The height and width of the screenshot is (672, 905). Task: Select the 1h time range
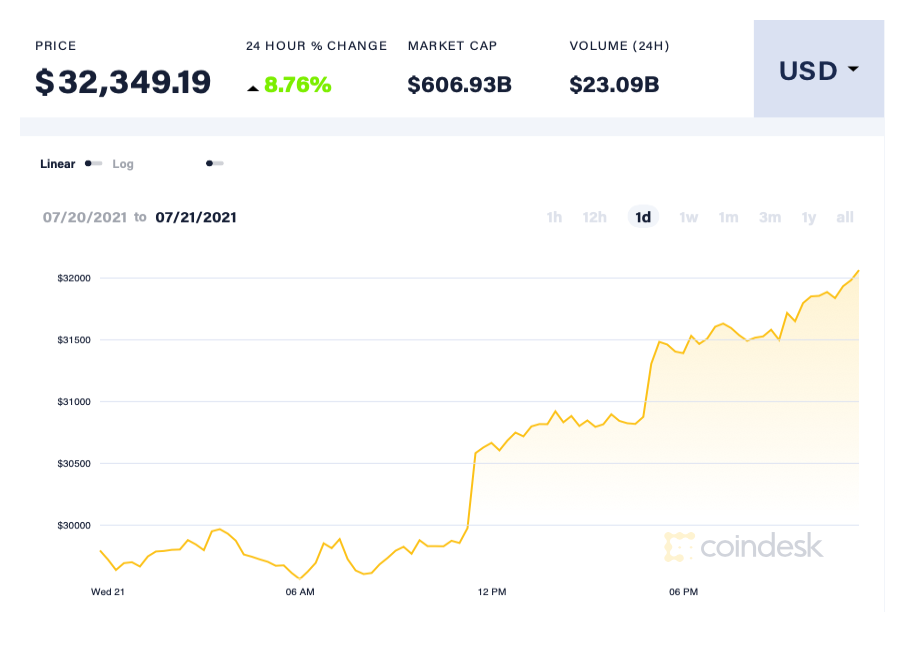click(x=554, y=217)
